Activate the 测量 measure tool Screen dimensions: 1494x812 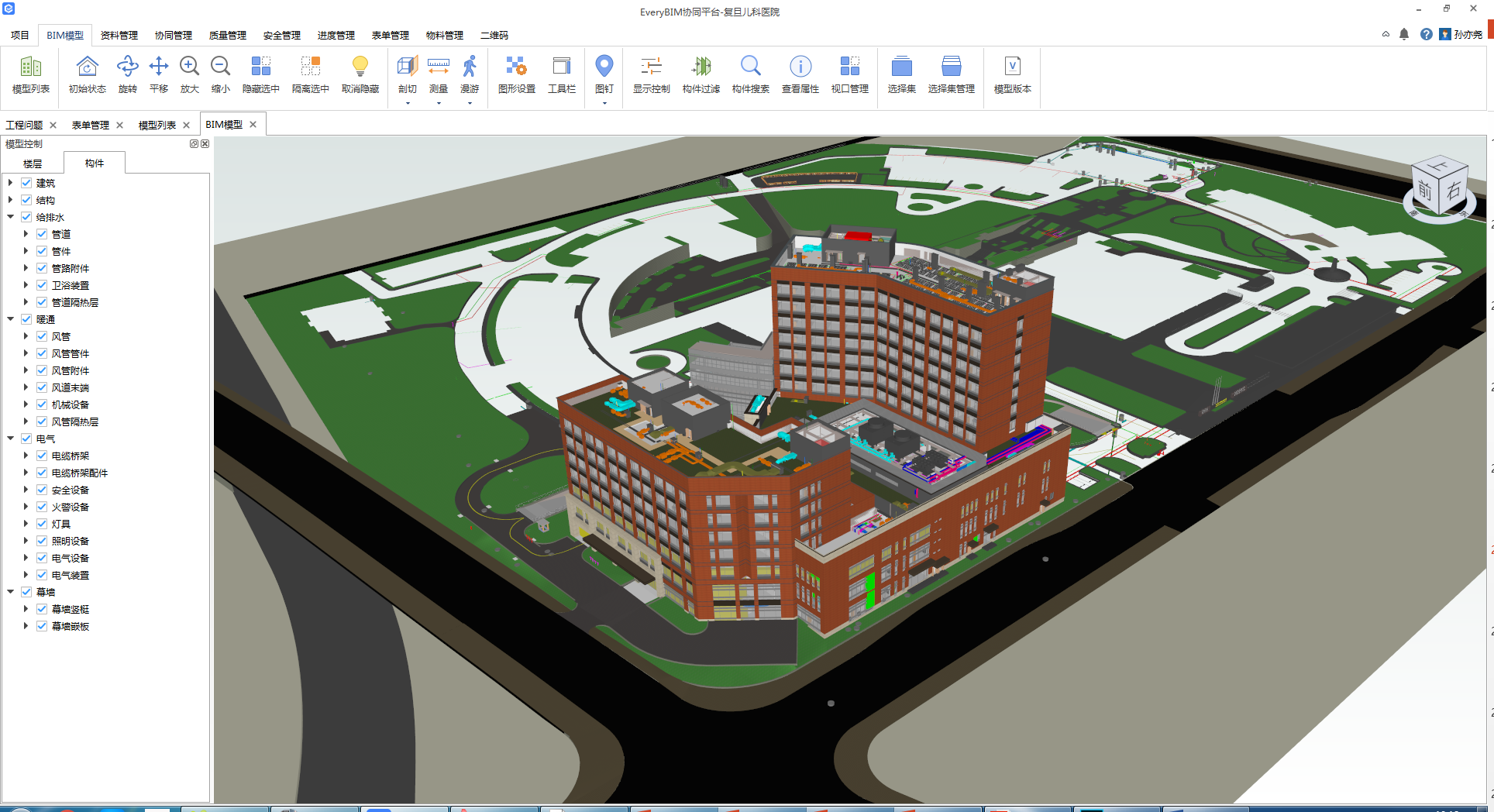tap(439, 74)
